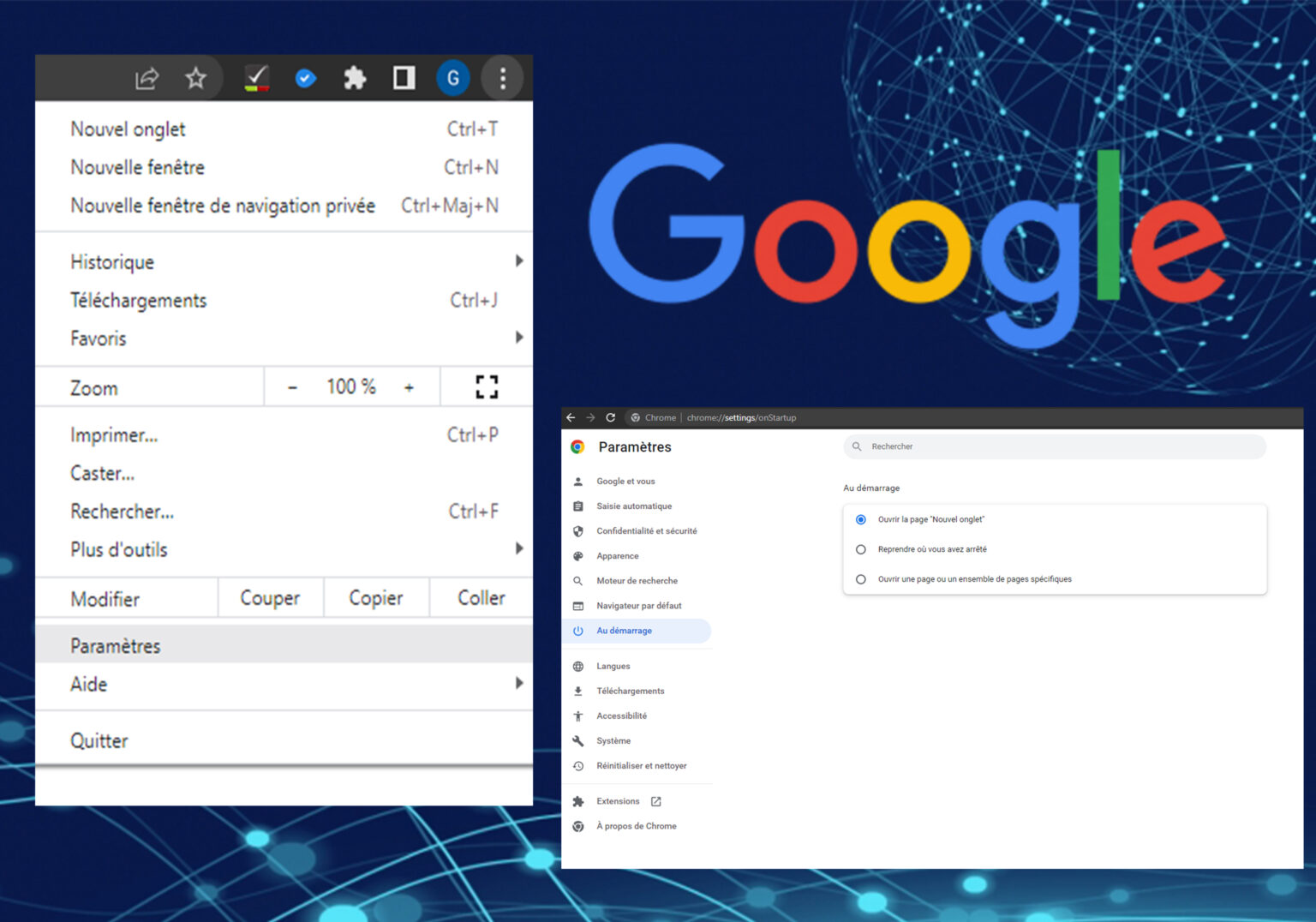Open Moteur de recherche section
Image resolution: width=1316 pixels, height=922 pixels.
tap(637, 581)
